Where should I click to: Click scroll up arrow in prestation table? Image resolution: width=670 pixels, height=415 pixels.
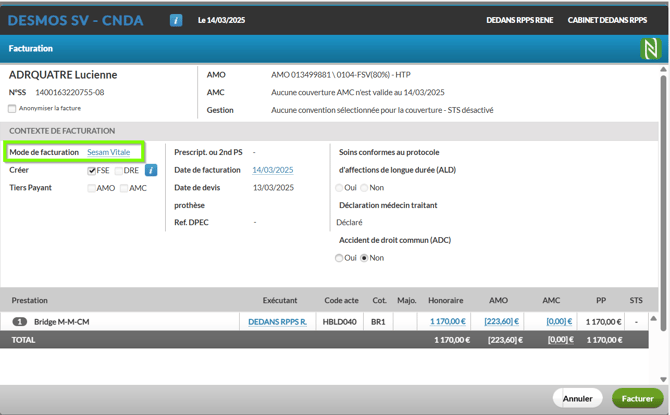[x=654, y=319]
